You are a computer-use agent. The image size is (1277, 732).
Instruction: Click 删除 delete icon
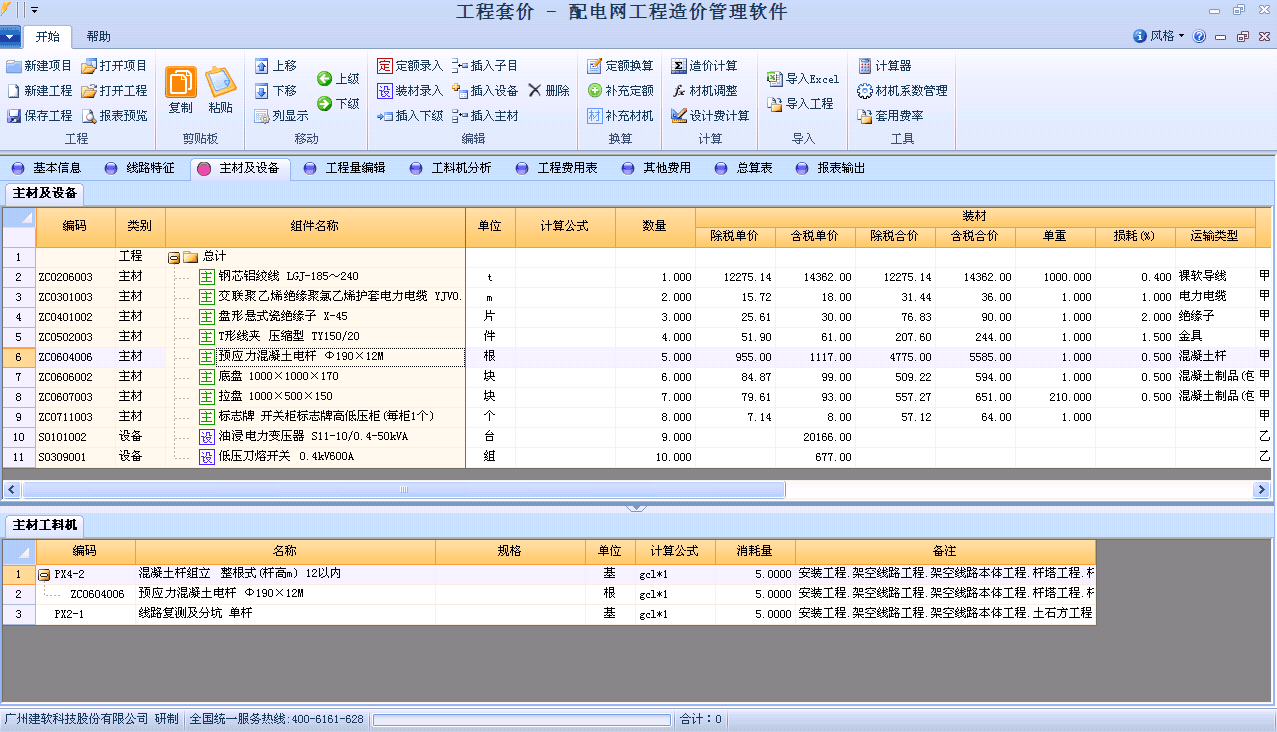pos(535,91)
